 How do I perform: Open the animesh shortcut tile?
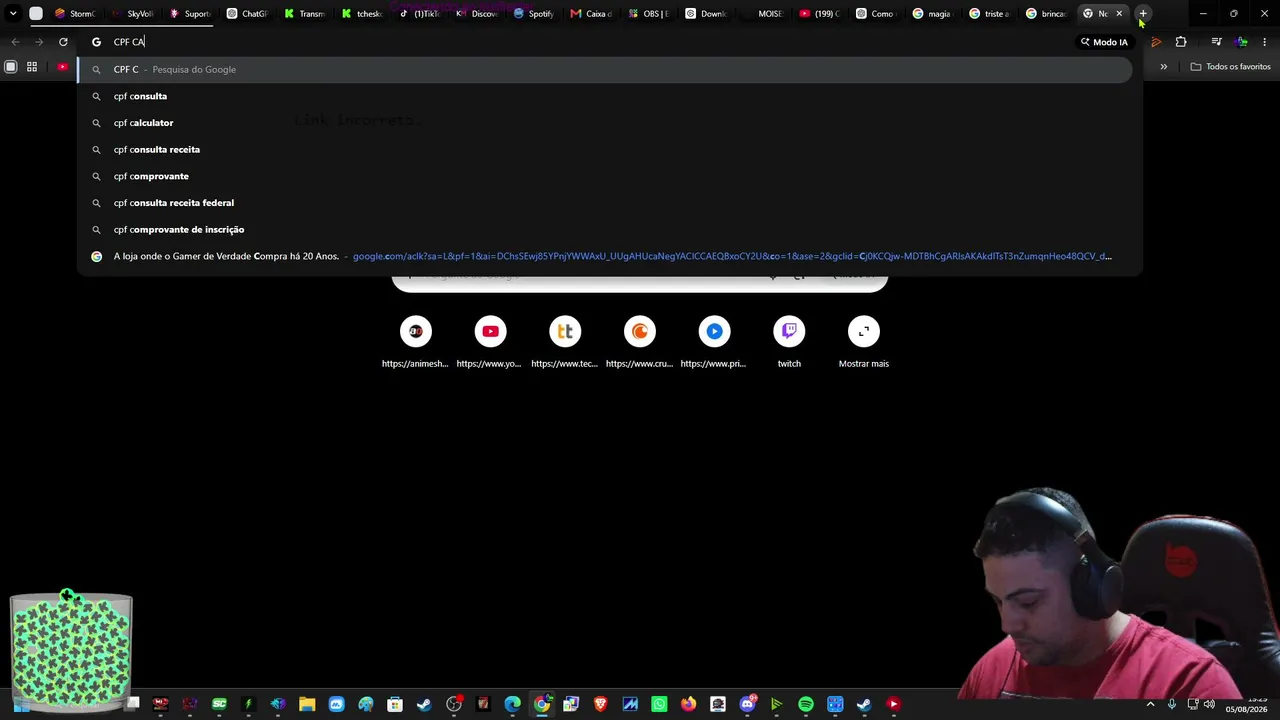(x=415, y=341)
